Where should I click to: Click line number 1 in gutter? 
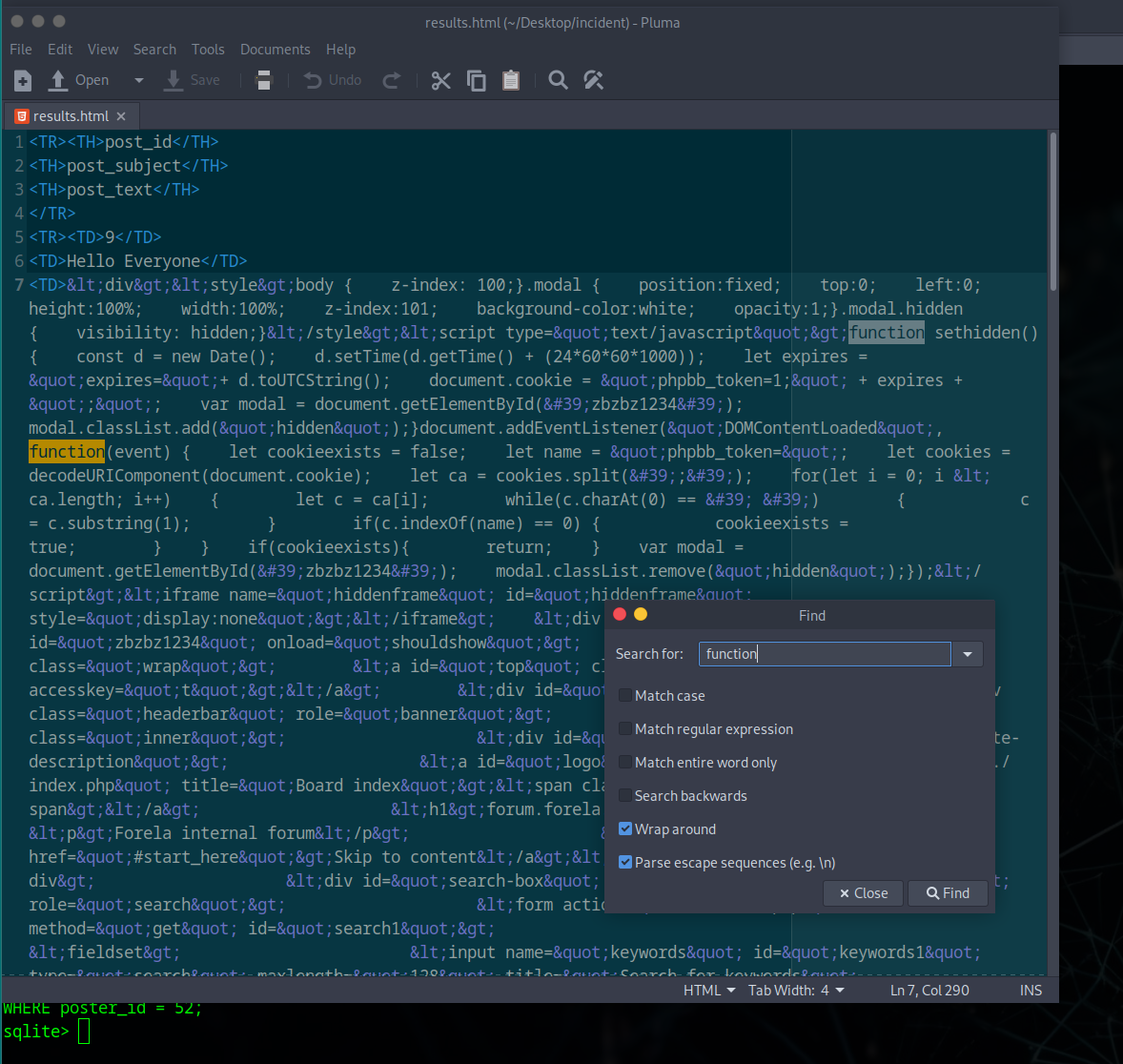click(x=19, y=142)
